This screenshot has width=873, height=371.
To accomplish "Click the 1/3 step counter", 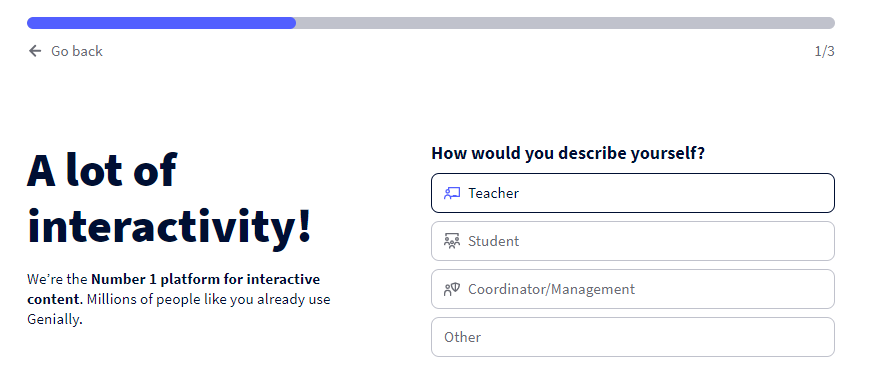I will (825, 52).
